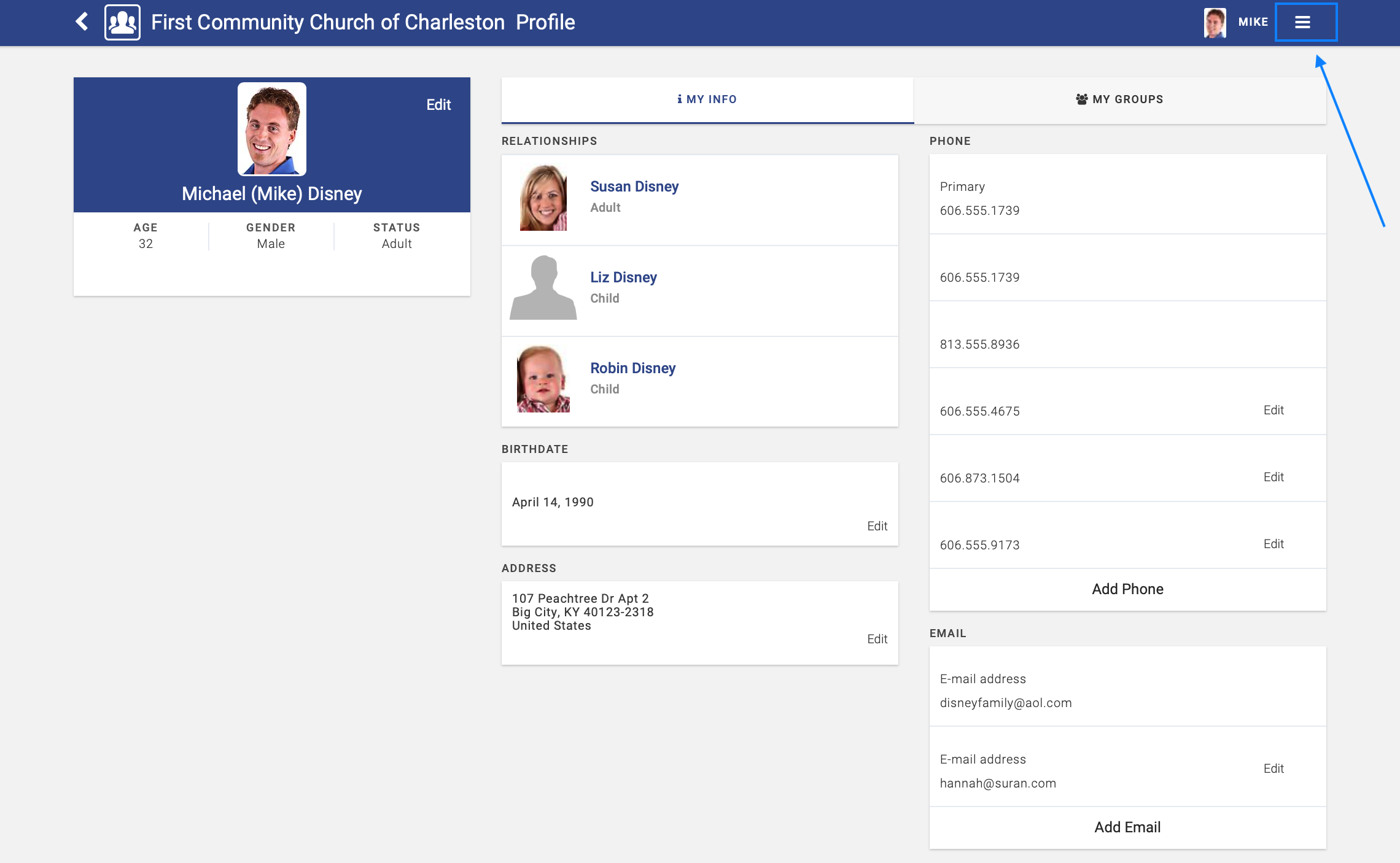The width and height of the screenshot is (1400, 863).
Task: Click Mike's avatar in top bar
Action: 1215,22
